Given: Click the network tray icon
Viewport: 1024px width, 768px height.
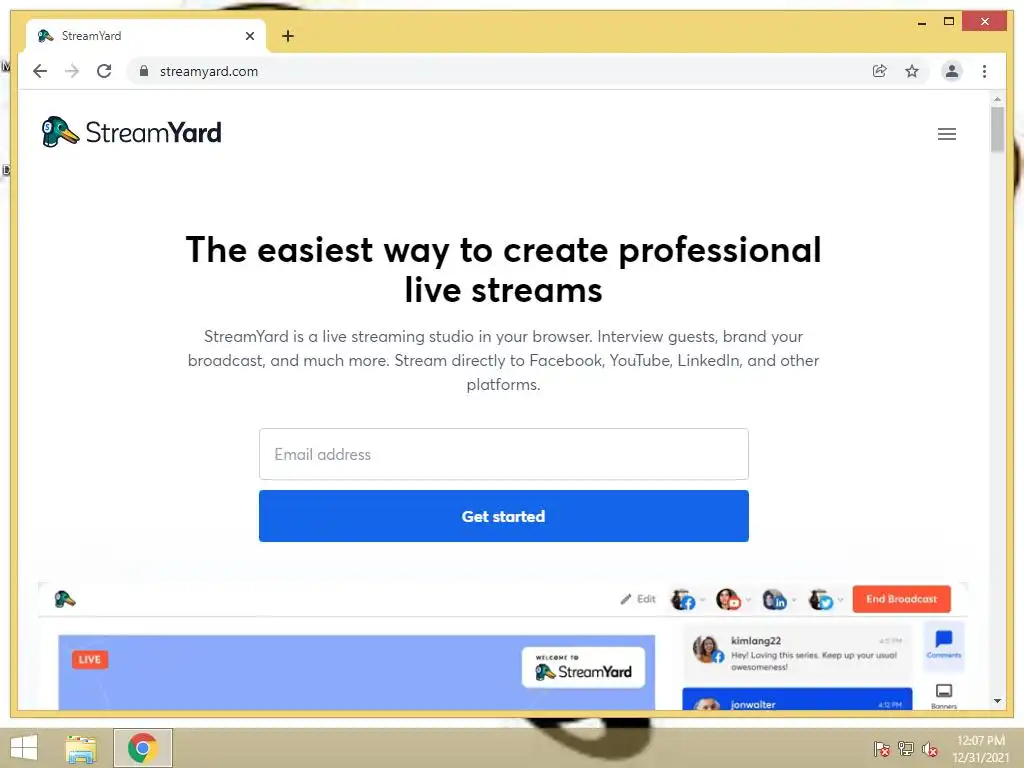Looking at the screenshot, I should pos(906,749).
